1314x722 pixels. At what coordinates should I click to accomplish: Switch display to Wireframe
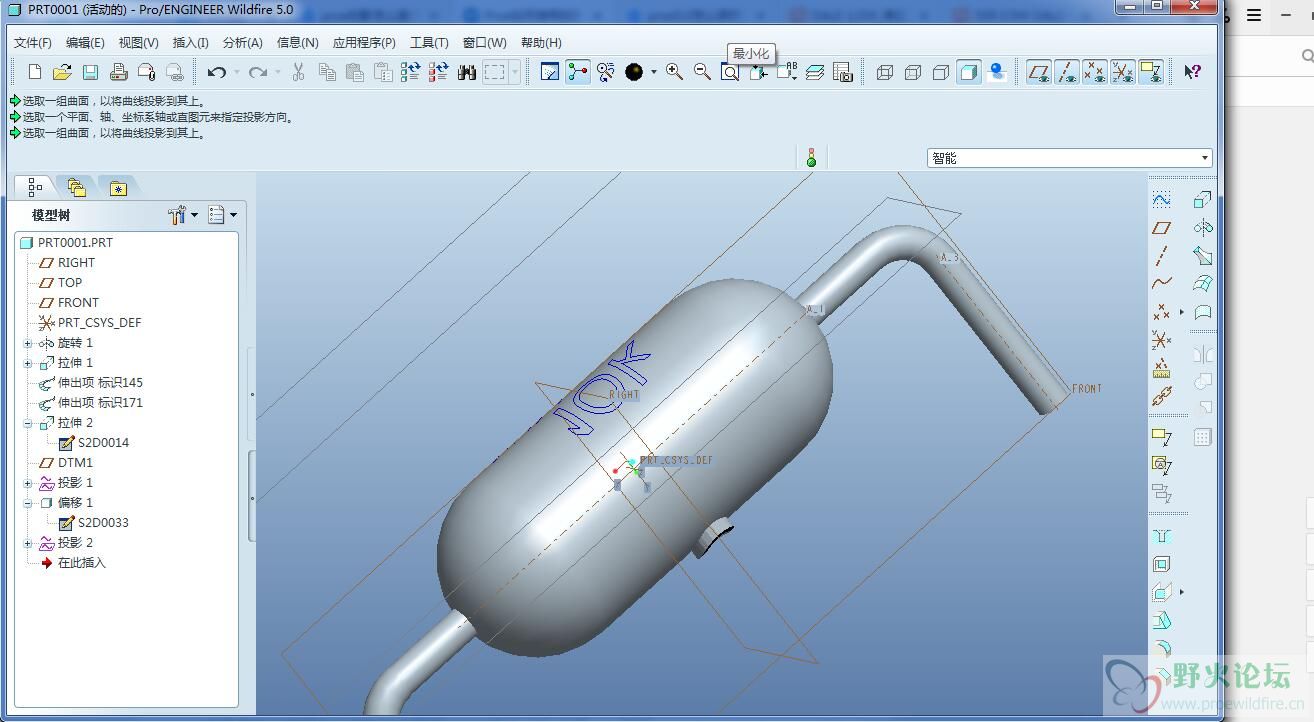885,72
